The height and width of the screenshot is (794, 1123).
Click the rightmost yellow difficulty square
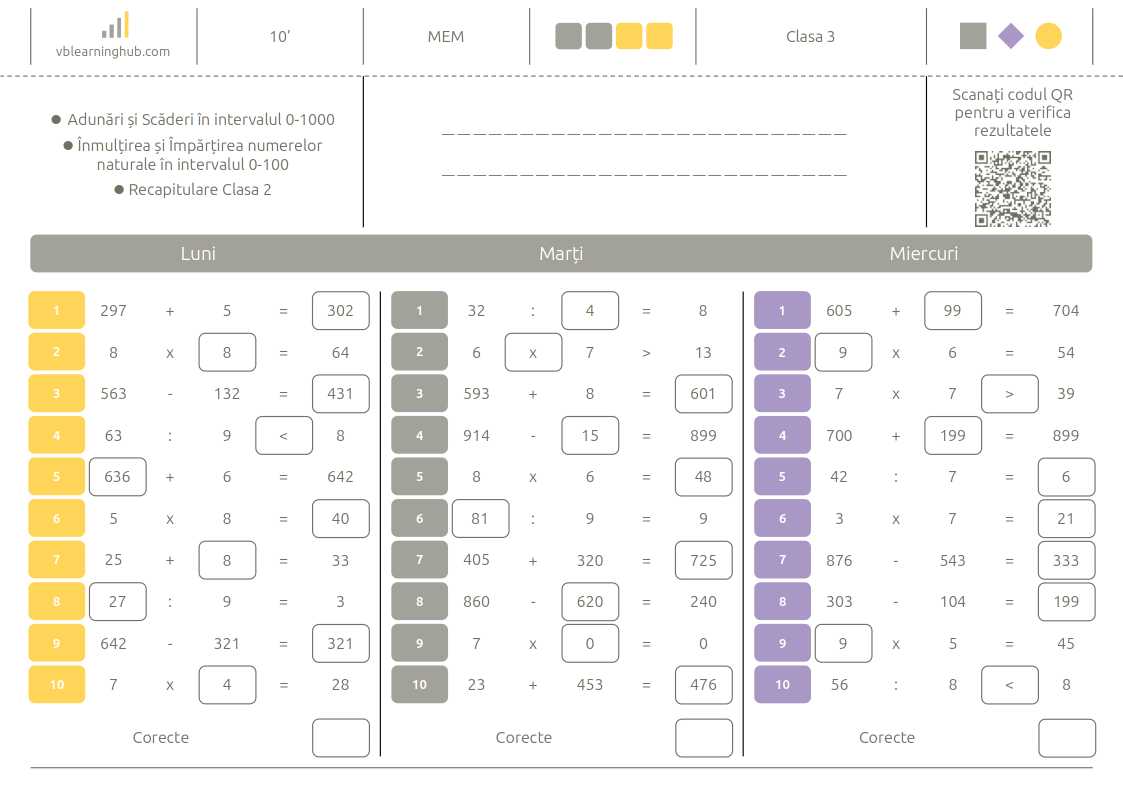coord(659,37)
